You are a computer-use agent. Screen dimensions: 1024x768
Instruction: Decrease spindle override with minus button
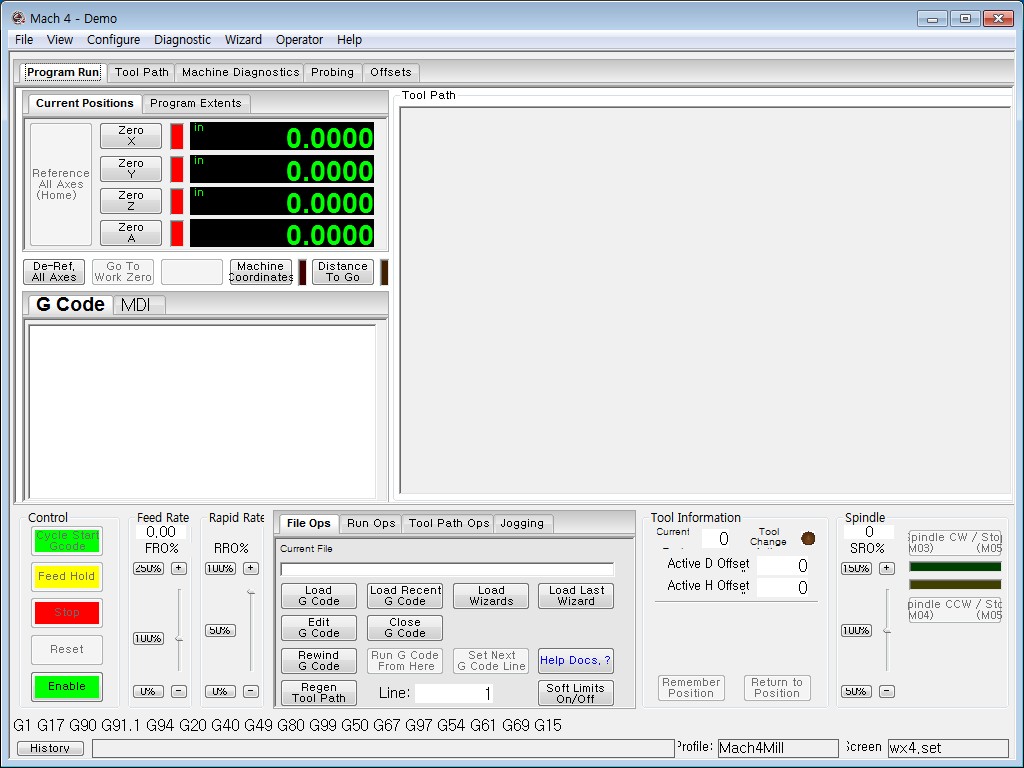886,691
